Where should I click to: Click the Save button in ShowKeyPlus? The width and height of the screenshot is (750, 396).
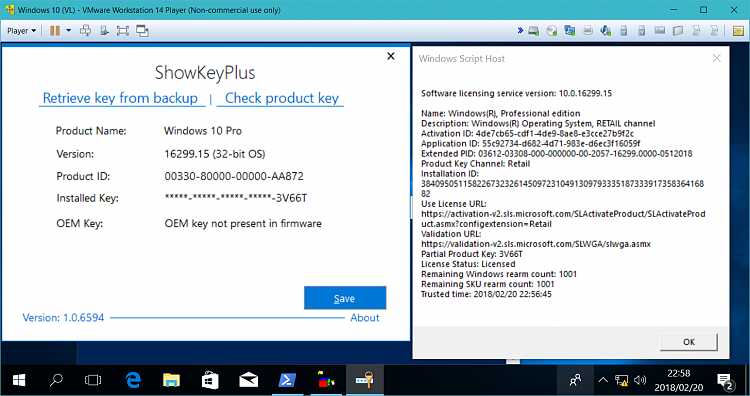click(345, 298)
